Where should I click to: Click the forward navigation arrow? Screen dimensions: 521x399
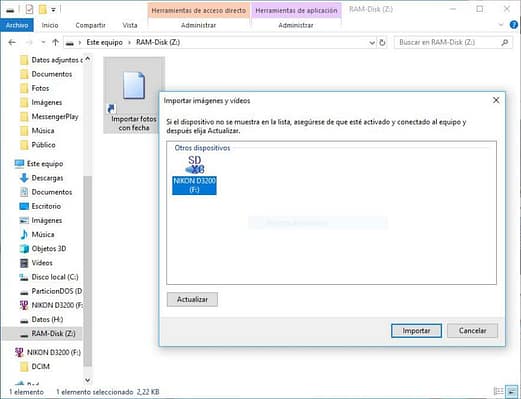29,43
